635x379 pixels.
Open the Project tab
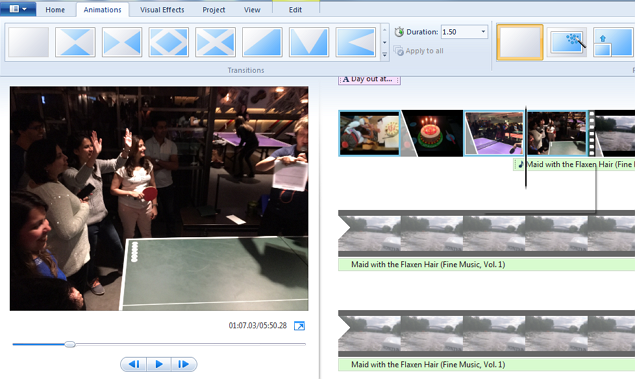pyautogui.click(x=214, y=10)
